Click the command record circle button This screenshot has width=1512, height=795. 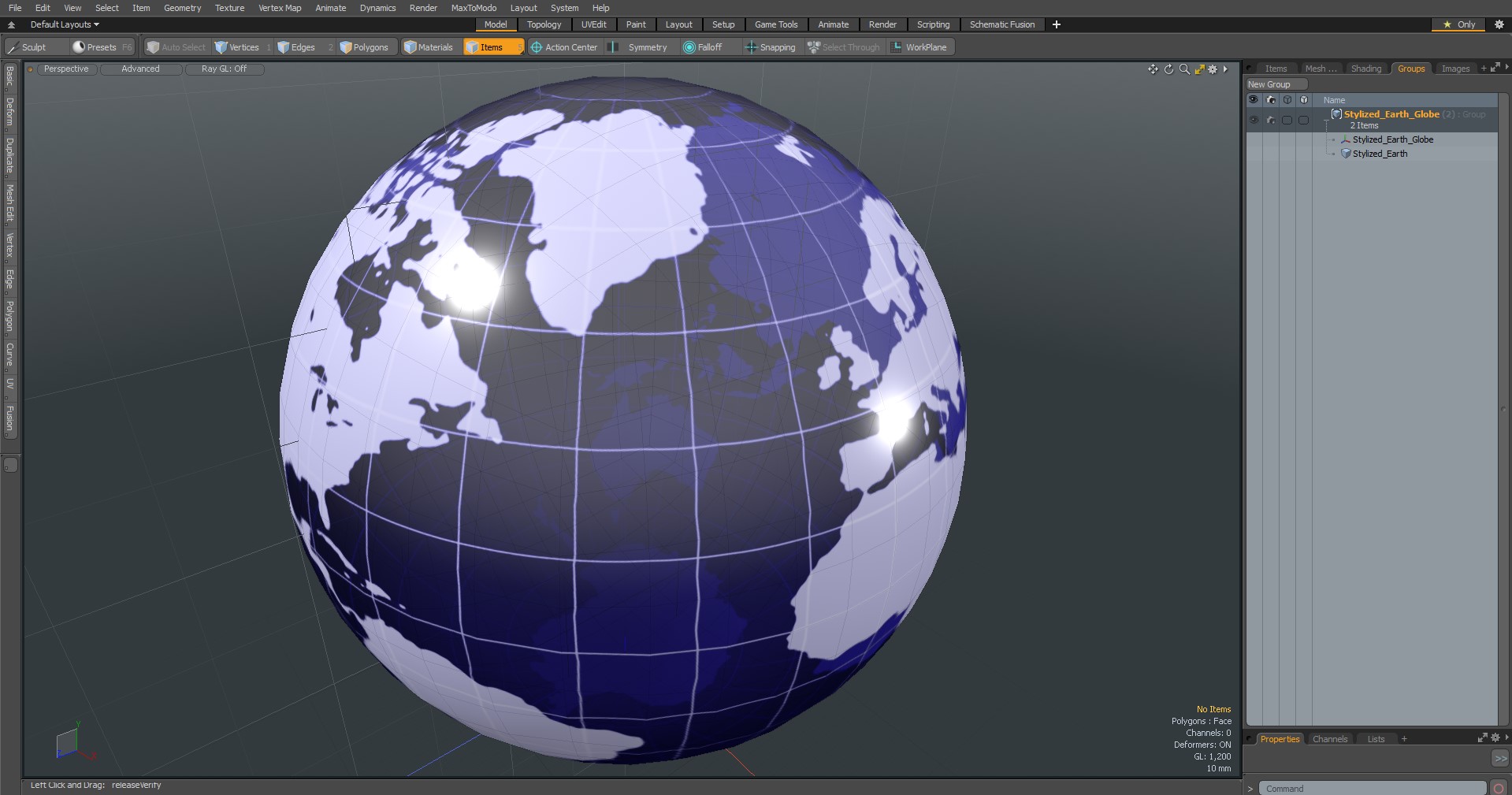pos(1499,789)
